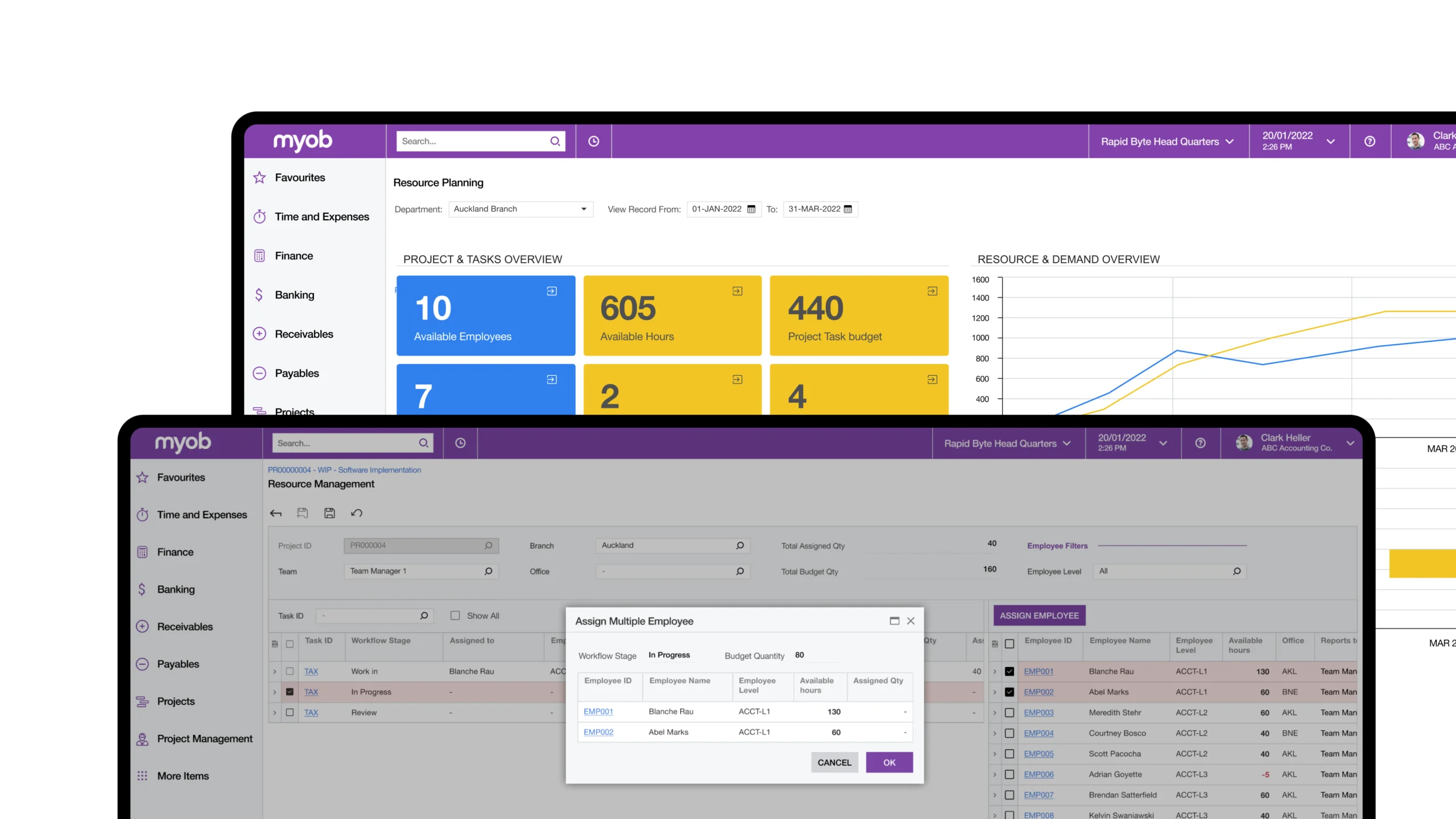Enable the Show All checkbox
The height and width of the screenshot is (819, 1456).
point(455,615)
